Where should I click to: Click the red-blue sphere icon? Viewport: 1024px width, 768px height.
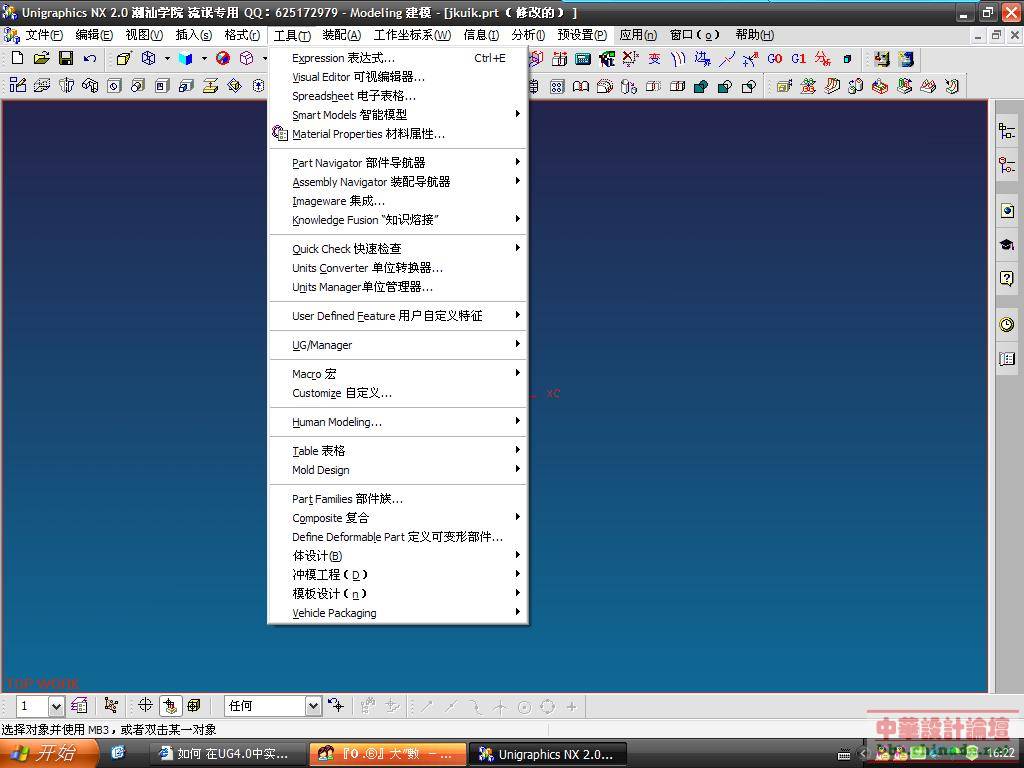[223, 58]
